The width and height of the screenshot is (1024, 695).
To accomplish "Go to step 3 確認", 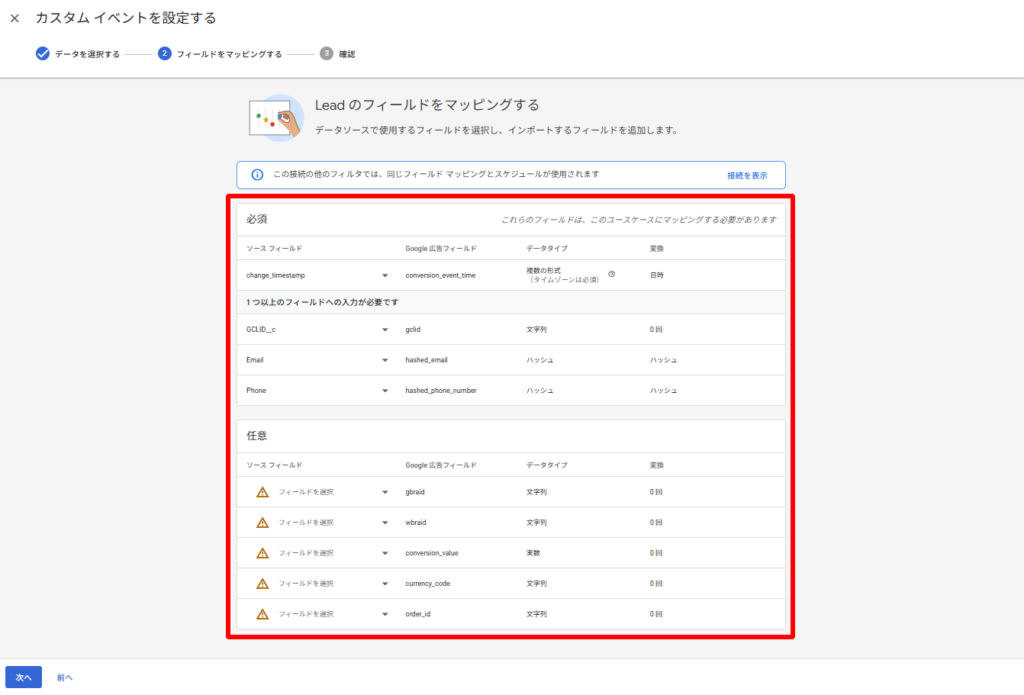I will pos(346,54).
